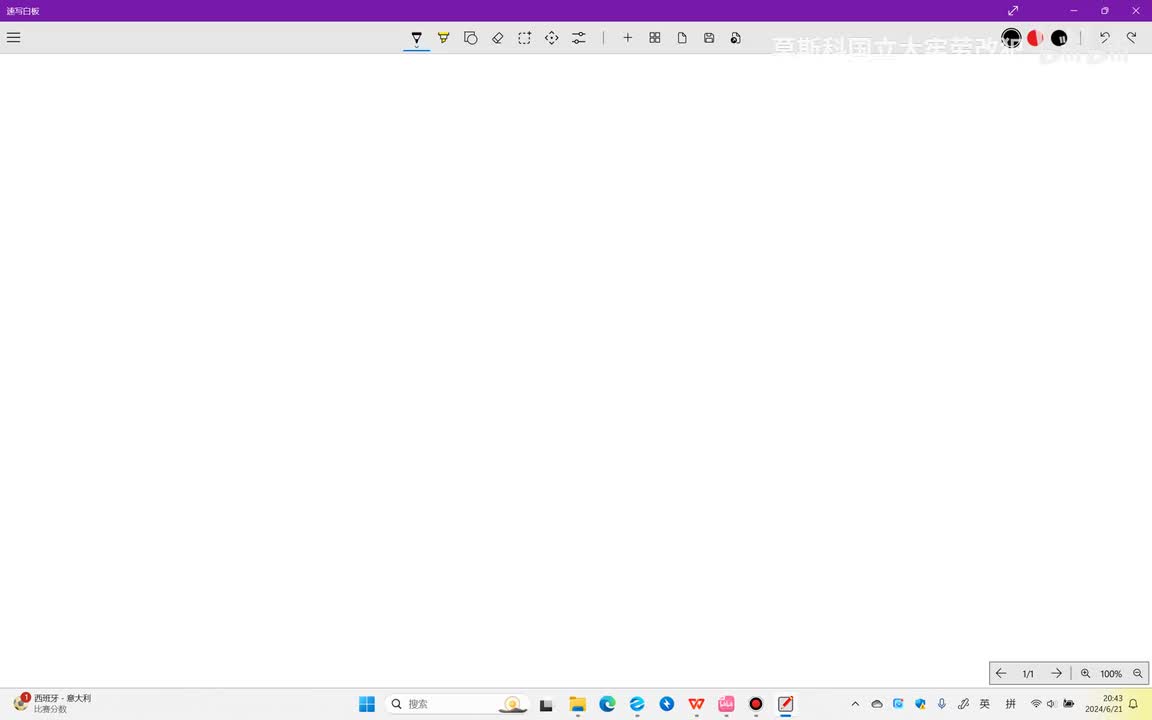Open the Windows Start menu
Image resolution: width=1152 pixels, height=720 pixels.
click(x=367, y=704)
